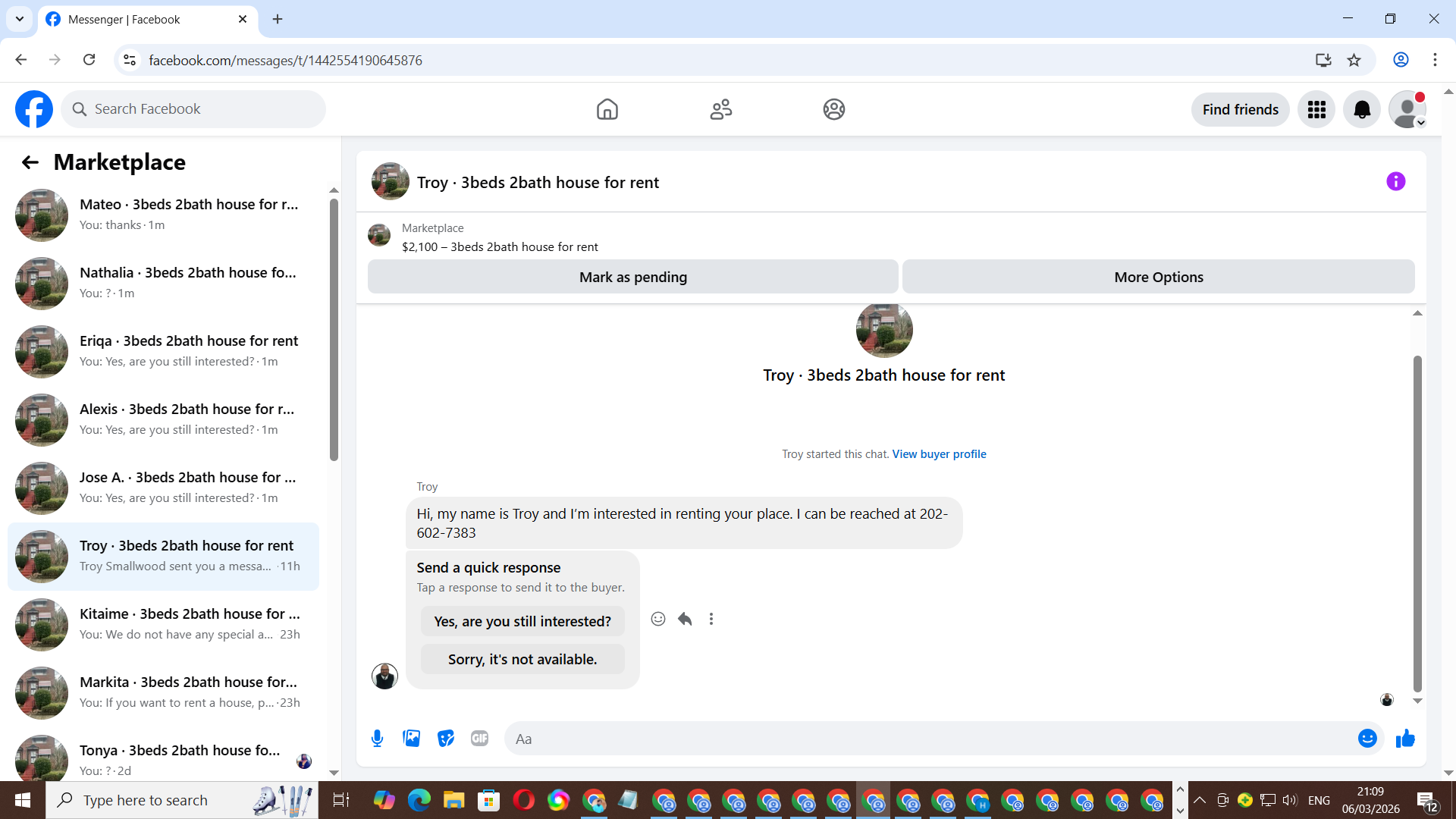Open the notifications bell
The width and height of the screenshot is (1456, 819).
[x=1362, y=110]
